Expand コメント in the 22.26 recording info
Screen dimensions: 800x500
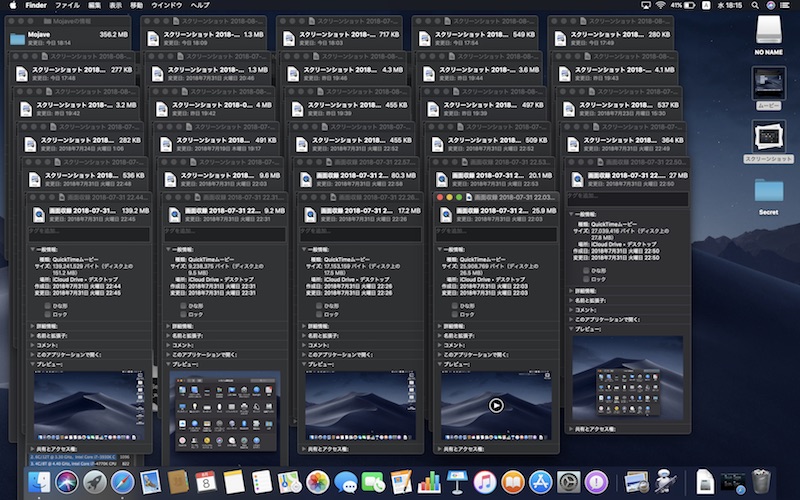pos(304,345)
